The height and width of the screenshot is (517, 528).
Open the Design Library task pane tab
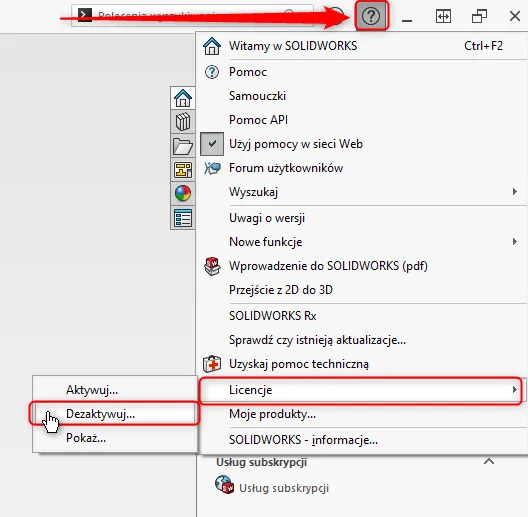coord(183,122)
